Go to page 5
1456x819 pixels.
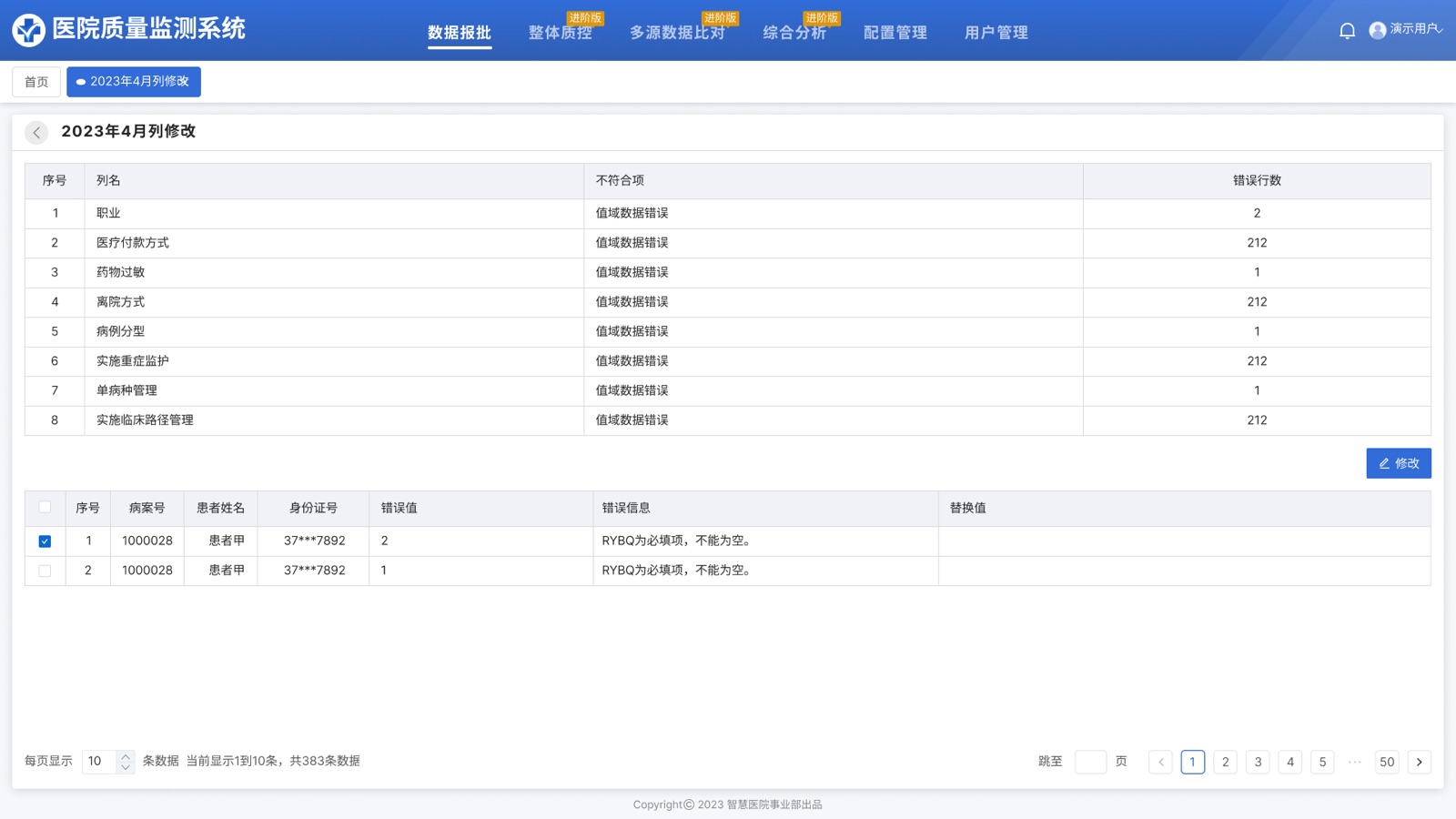1322,762
